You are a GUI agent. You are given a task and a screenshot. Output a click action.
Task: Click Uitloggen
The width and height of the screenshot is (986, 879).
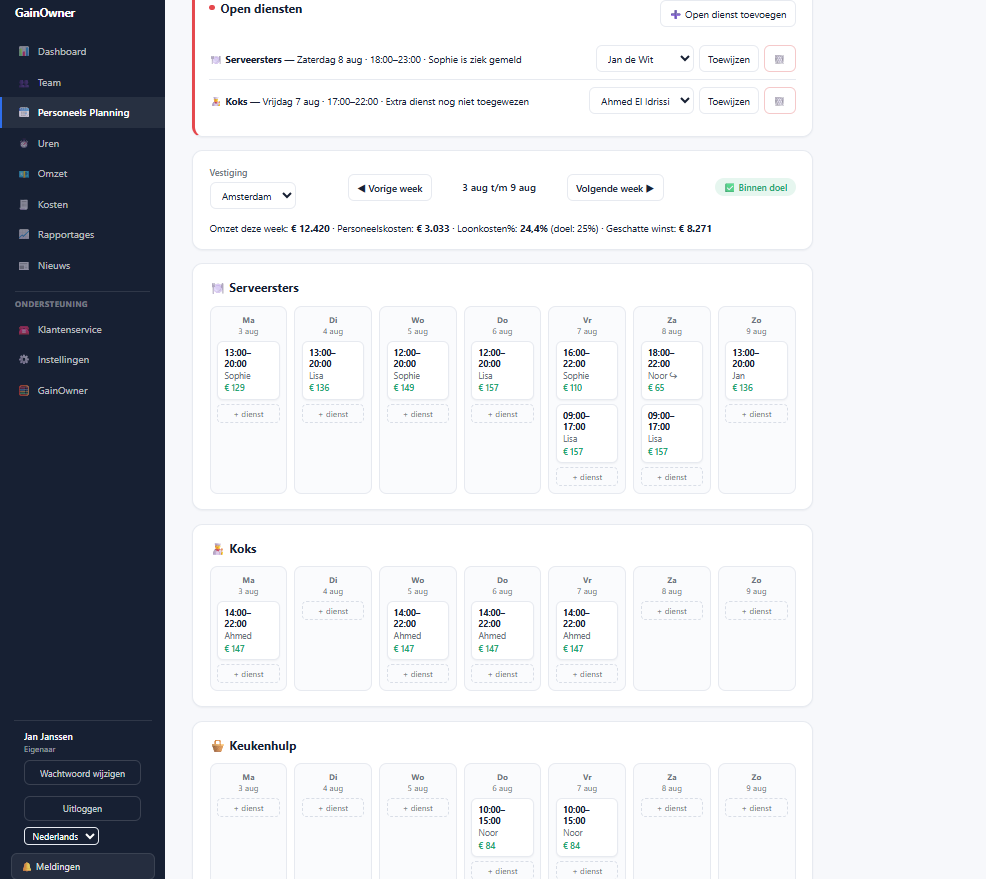[82, 809]
